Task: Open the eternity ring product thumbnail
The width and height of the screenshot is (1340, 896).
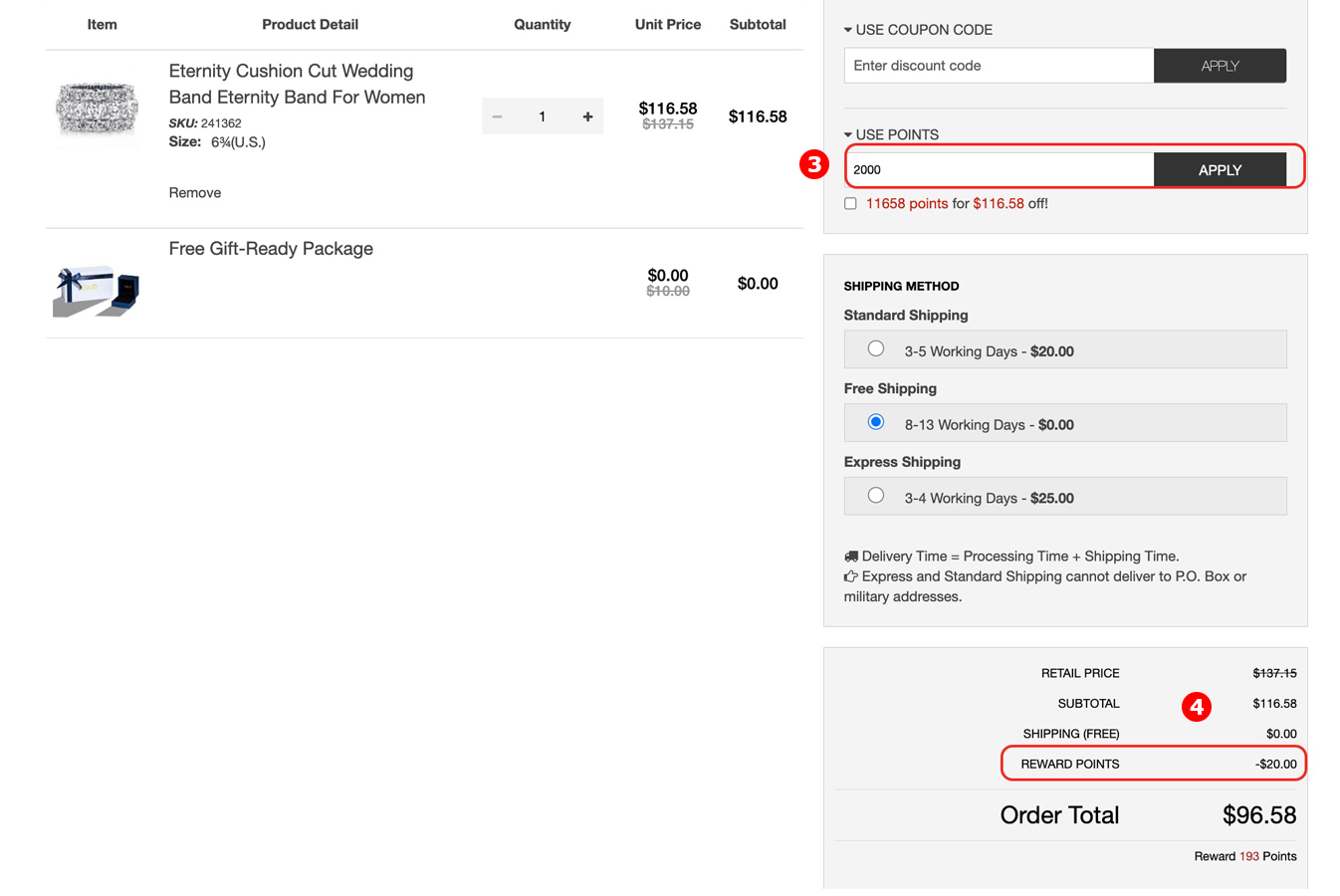Action: tap(97, 110)
